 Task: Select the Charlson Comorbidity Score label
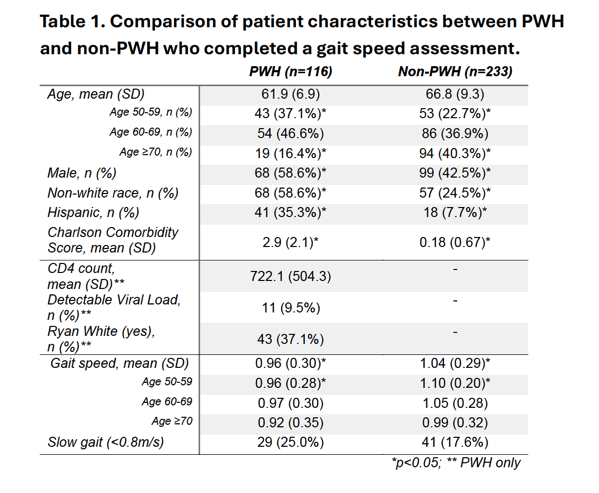[x=113, y=240]
